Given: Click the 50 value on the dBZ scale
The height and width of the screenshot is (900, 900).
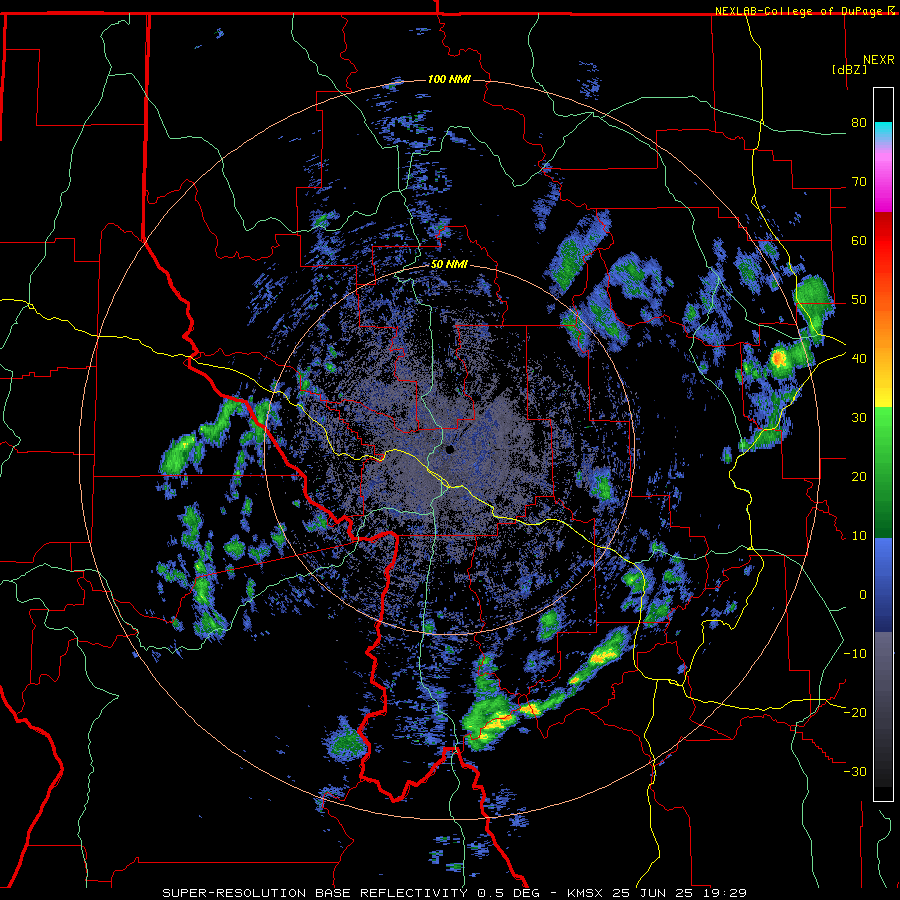Looking at the screenshot, I should [x=859, y=300].
